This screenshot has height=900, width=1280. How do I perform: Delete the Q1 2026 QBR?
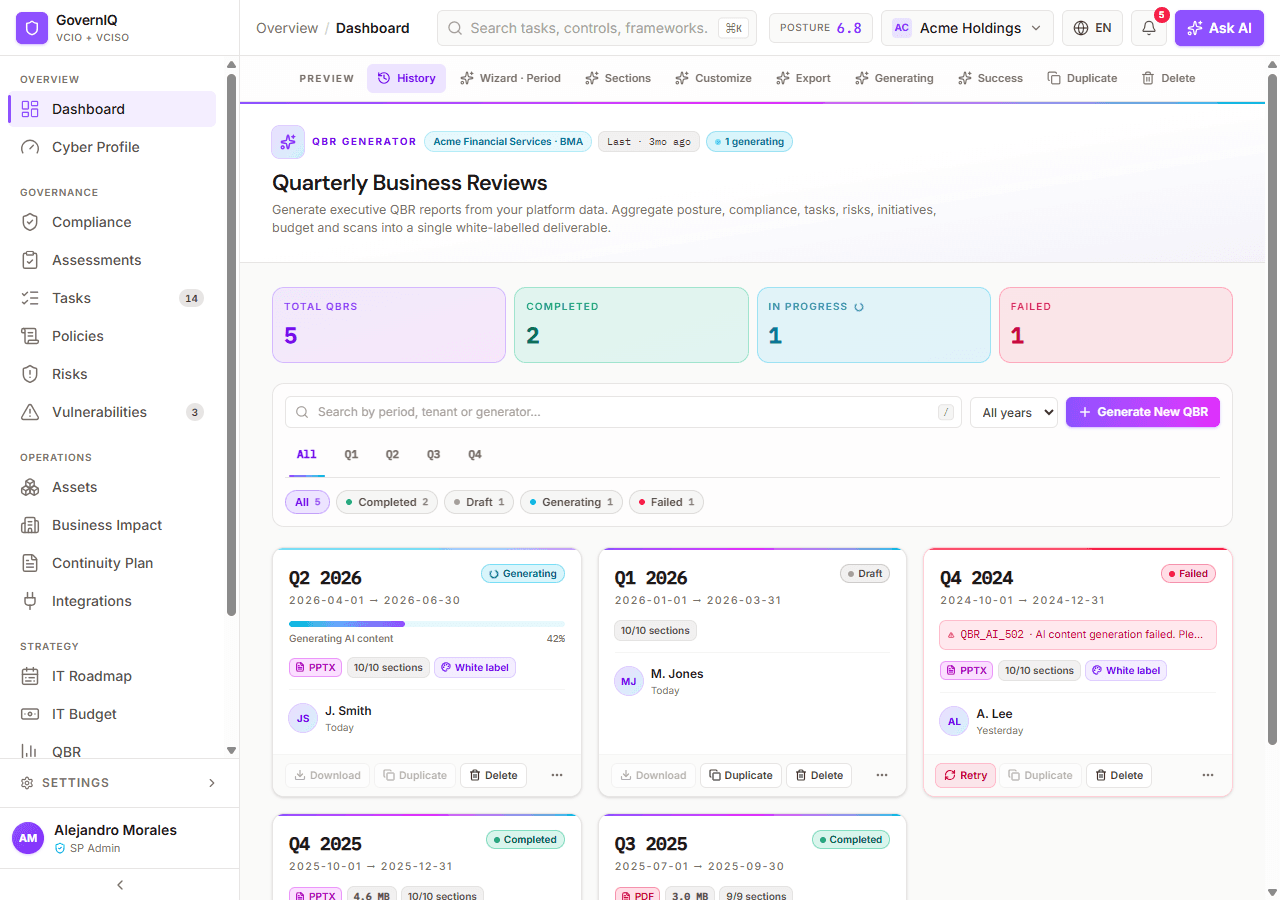(819, 775)
